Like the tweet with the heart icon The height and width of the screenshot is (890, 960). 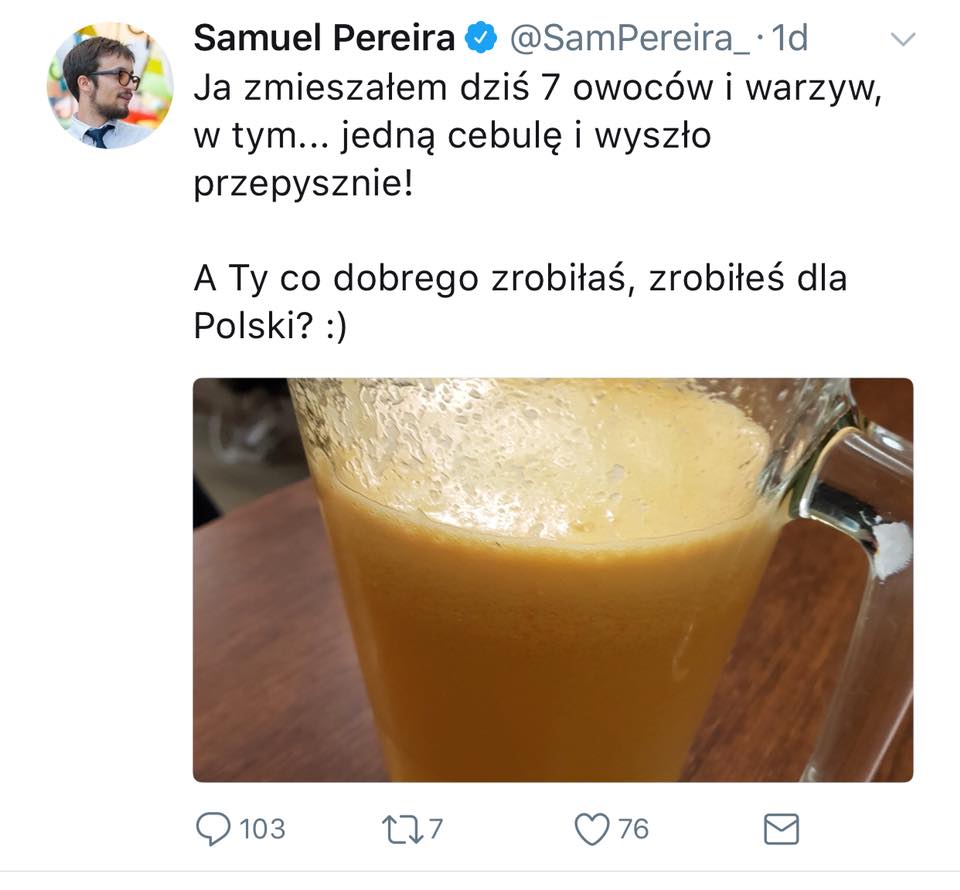click(592, 829)
